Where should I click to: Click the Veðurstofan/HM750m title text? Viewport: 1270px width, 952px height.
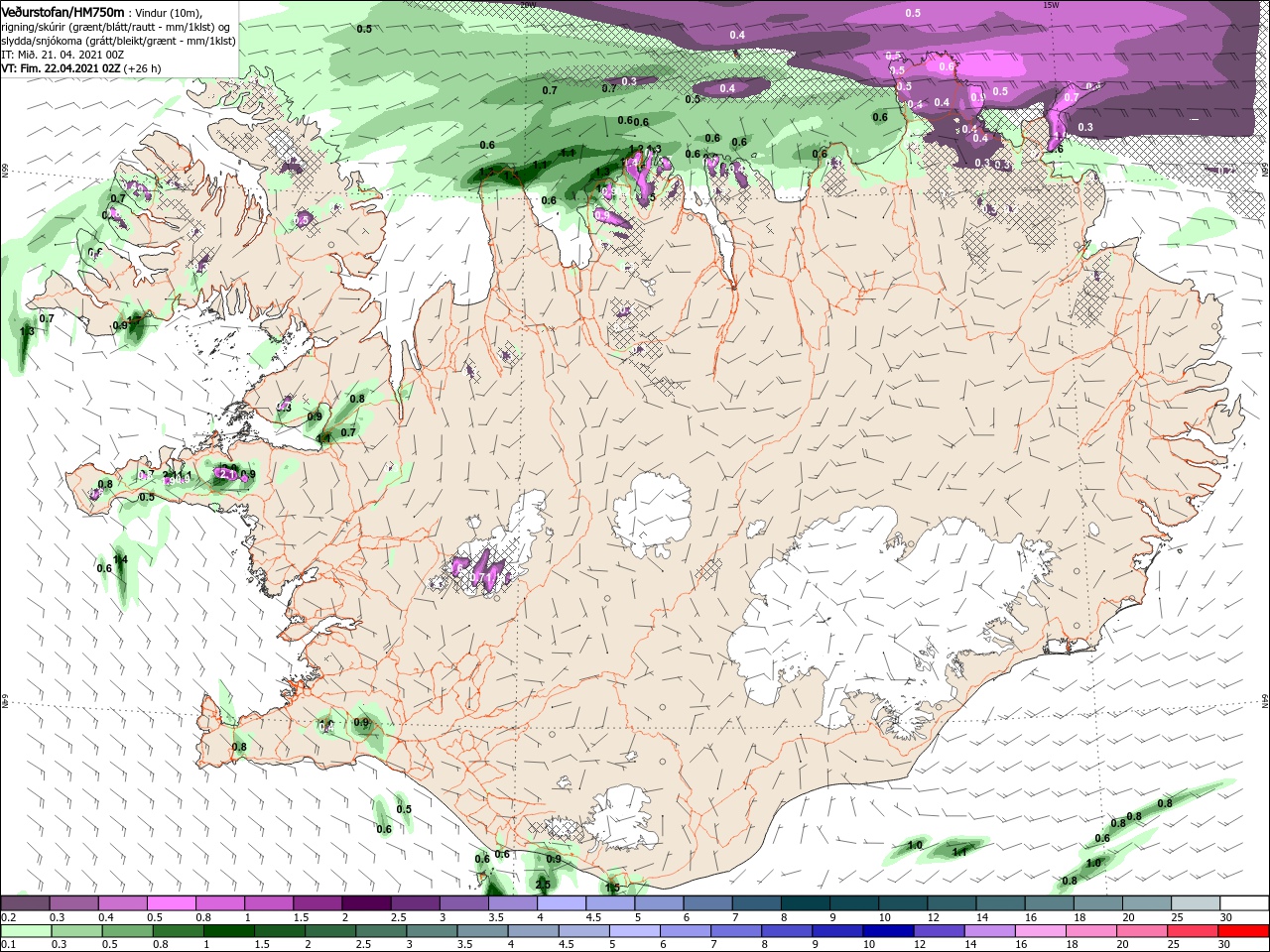tap(63, 12)
